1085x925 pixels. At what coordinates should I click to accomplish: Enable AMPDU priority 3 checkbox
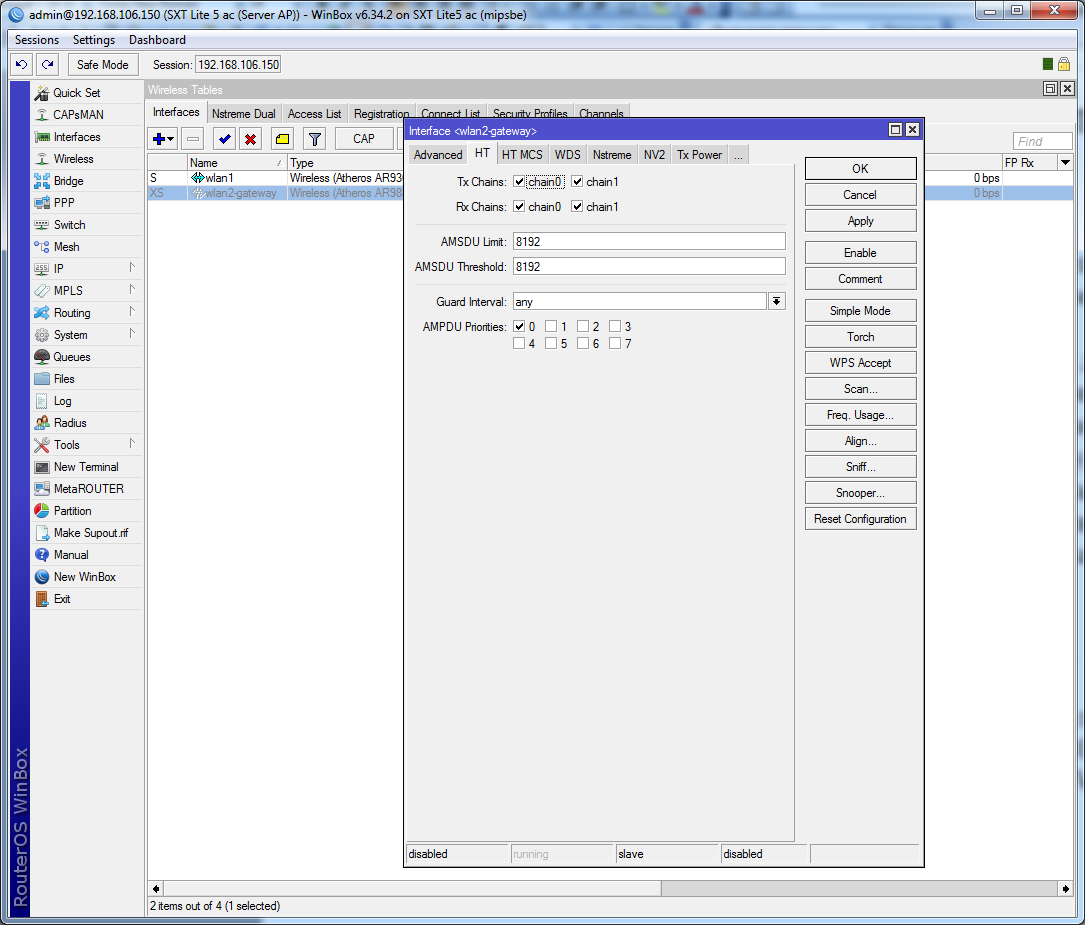(x=615, y=327)
